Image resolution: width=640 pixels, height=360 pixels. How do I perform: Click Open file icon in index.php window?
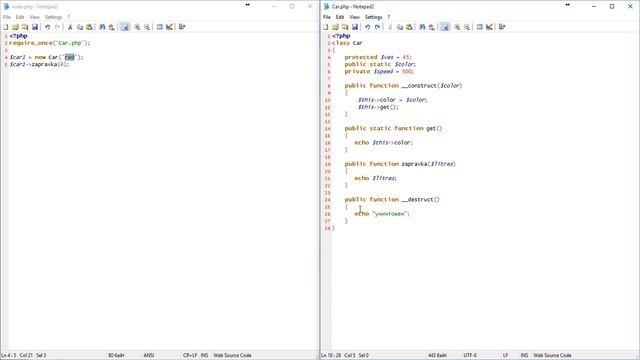(16, 27)
